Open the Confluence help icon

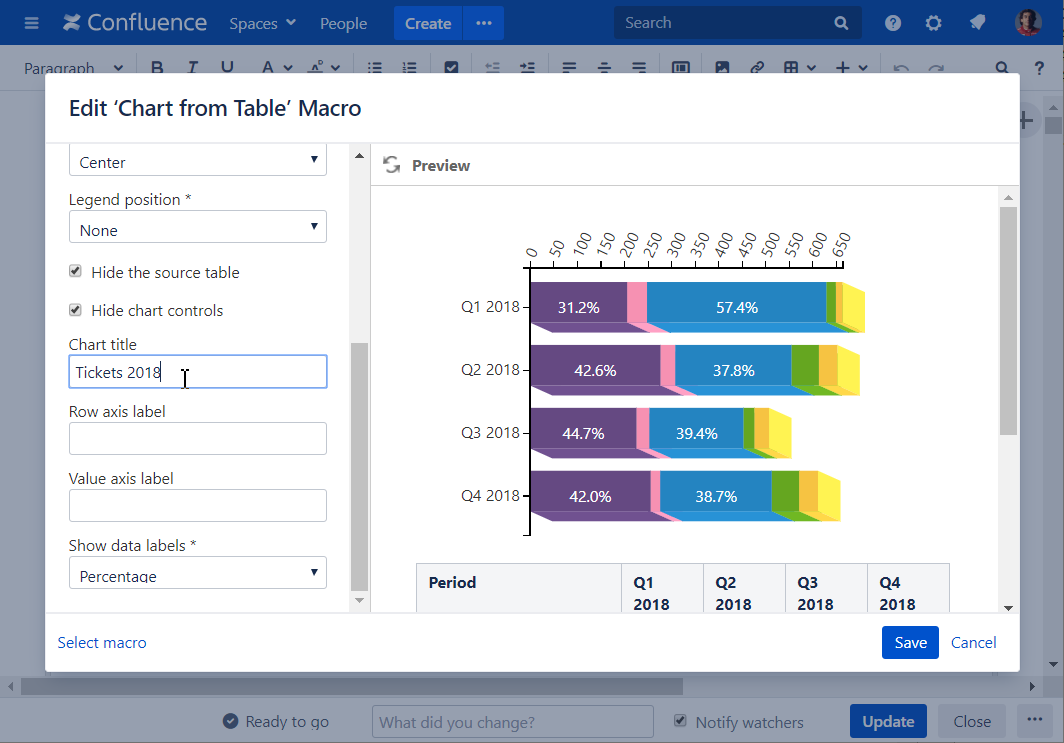[893, 23]
